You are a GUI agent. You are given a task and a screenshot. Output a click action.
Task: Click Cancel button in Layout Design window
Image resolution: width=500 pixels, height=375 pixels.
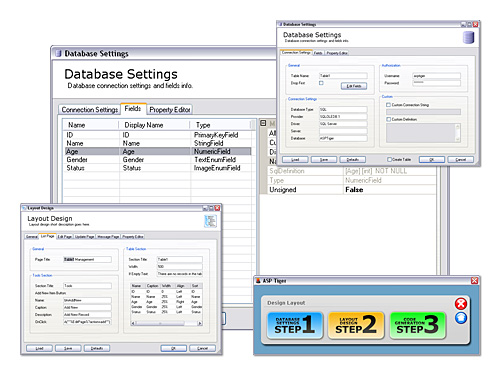coord(202,348)
